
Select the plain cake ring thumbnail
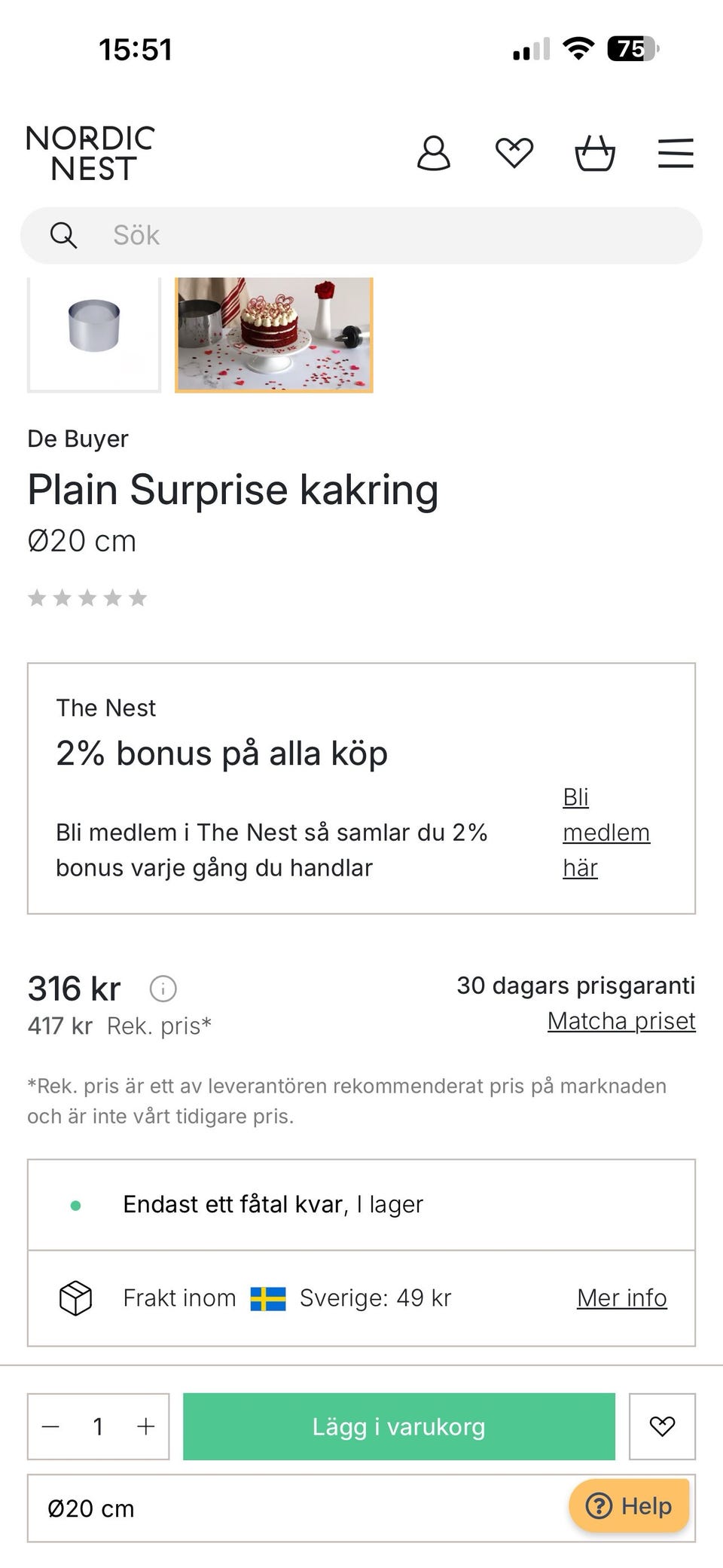94,332
